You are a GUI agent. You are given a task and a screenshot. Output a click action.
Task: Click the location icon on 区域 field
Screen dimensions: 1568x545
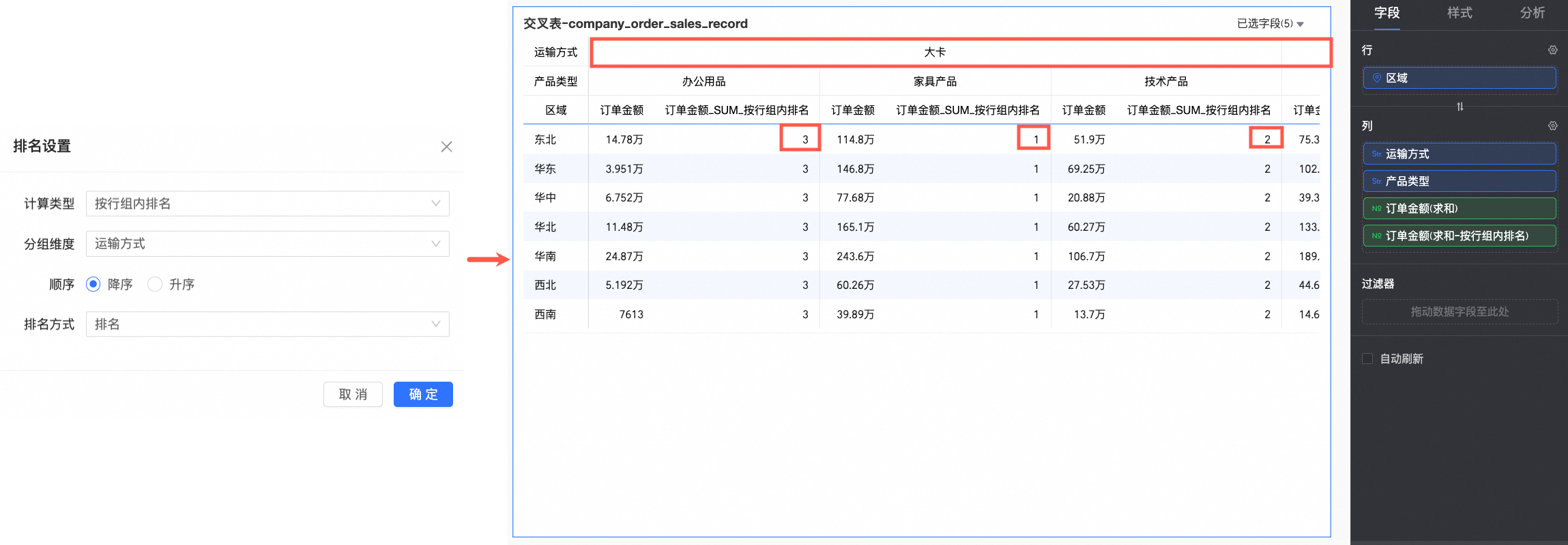tap(1376, 78)
